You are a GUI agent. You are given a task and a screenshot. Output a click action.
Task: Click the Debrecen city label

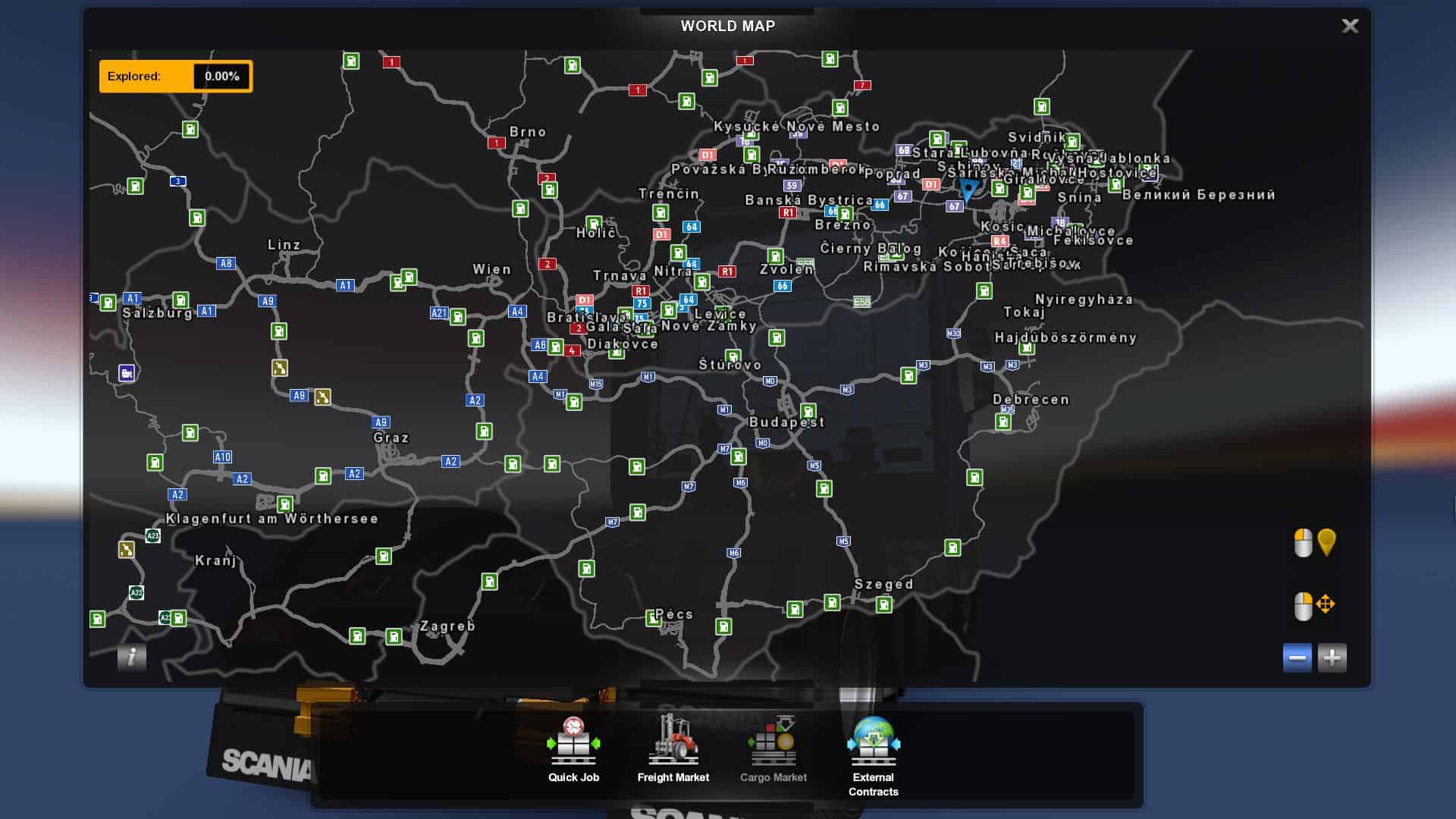point(1031,400)
